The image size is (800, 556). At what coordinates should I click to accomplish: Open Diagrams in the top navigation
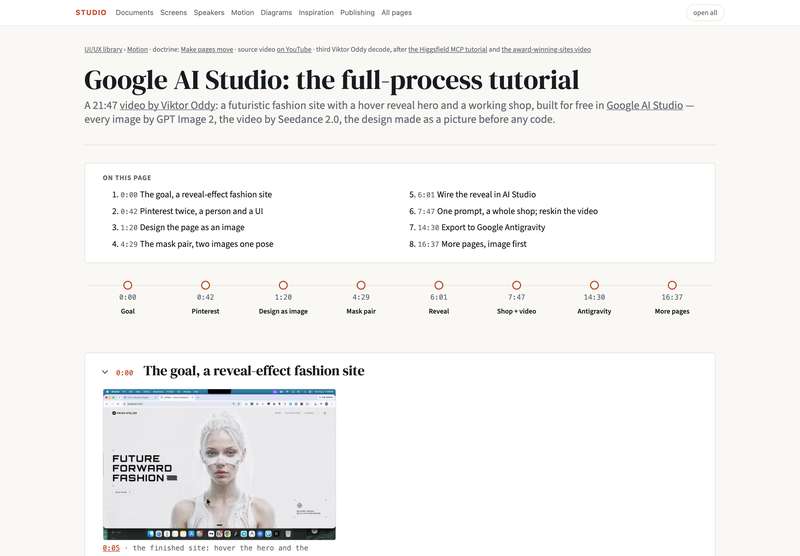(276, 13)
